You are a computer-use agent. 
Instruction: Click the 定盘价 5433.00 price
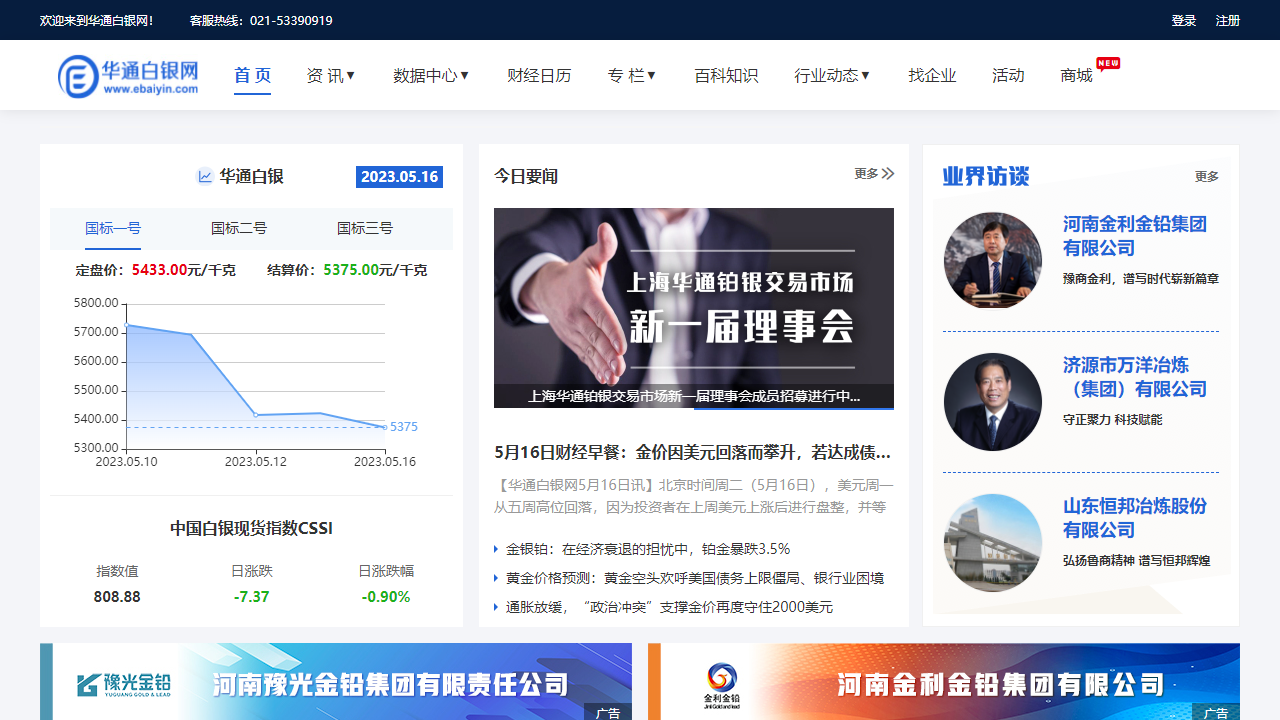coord(160,270)
